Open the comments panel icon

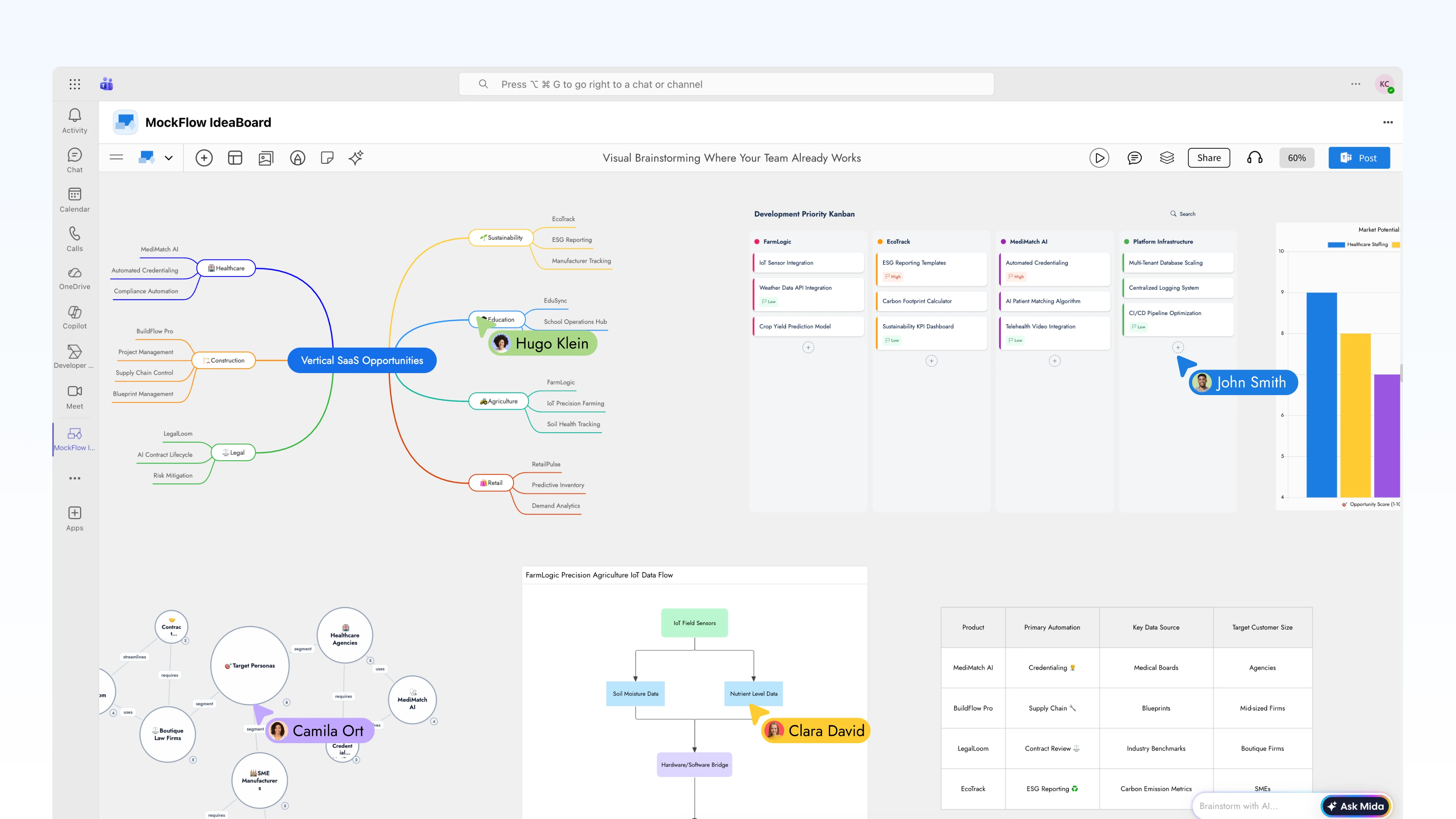pyautogui.click(x=1134, y=158)
